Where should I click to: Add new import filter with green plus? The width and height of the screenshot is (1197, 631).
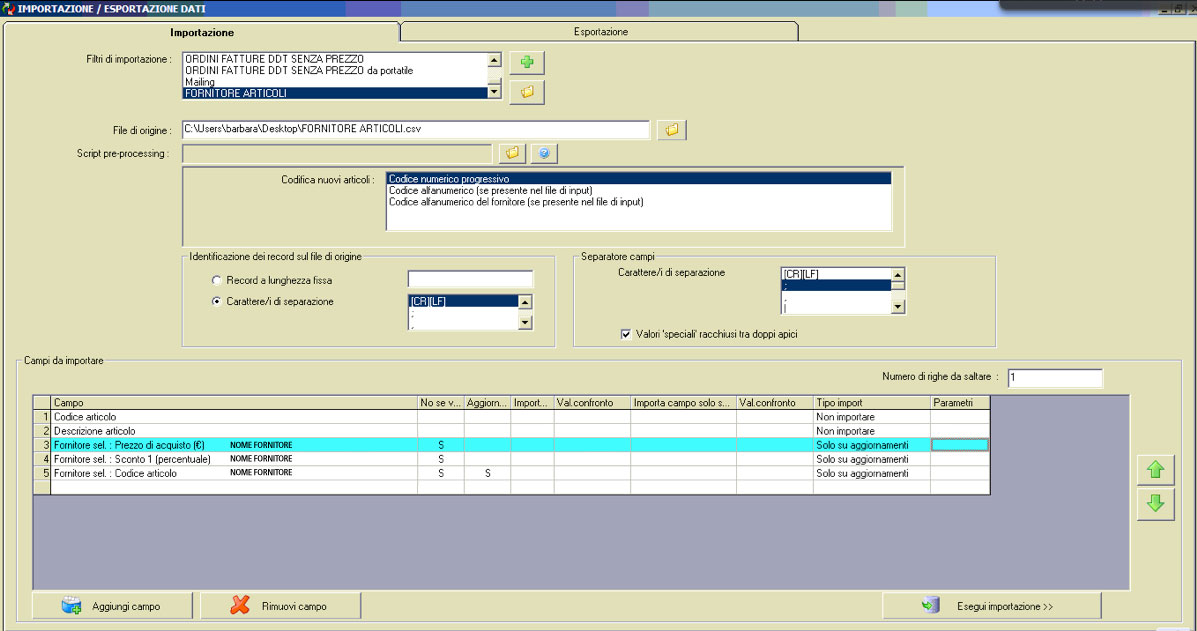click(527, 62)
